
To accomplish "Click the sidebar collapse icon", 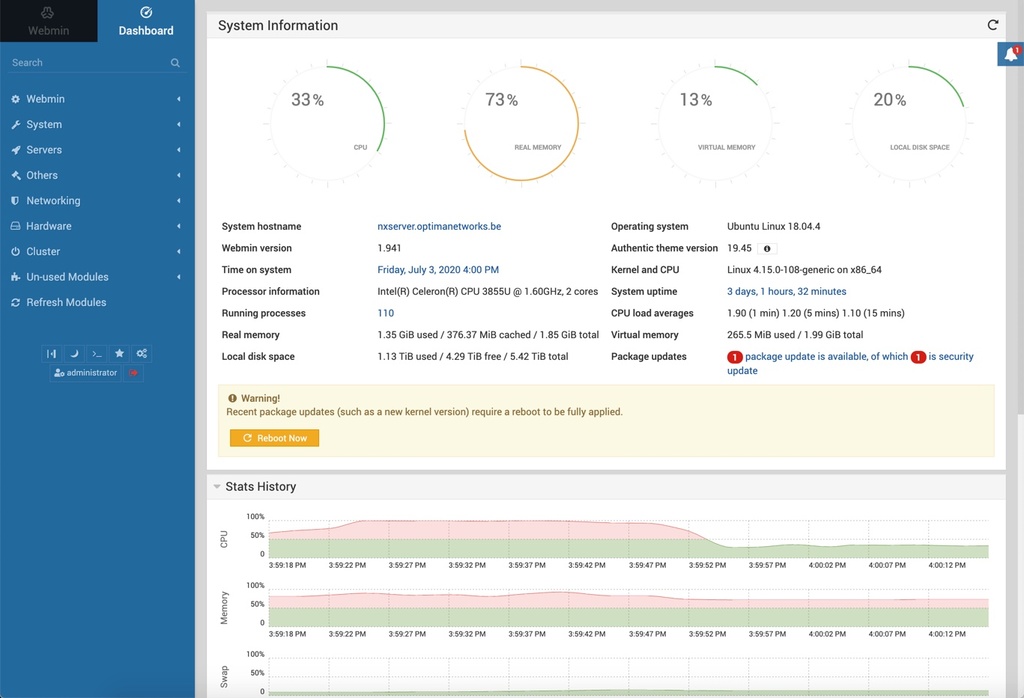I will pyautogui.click(x=51, y=354).
